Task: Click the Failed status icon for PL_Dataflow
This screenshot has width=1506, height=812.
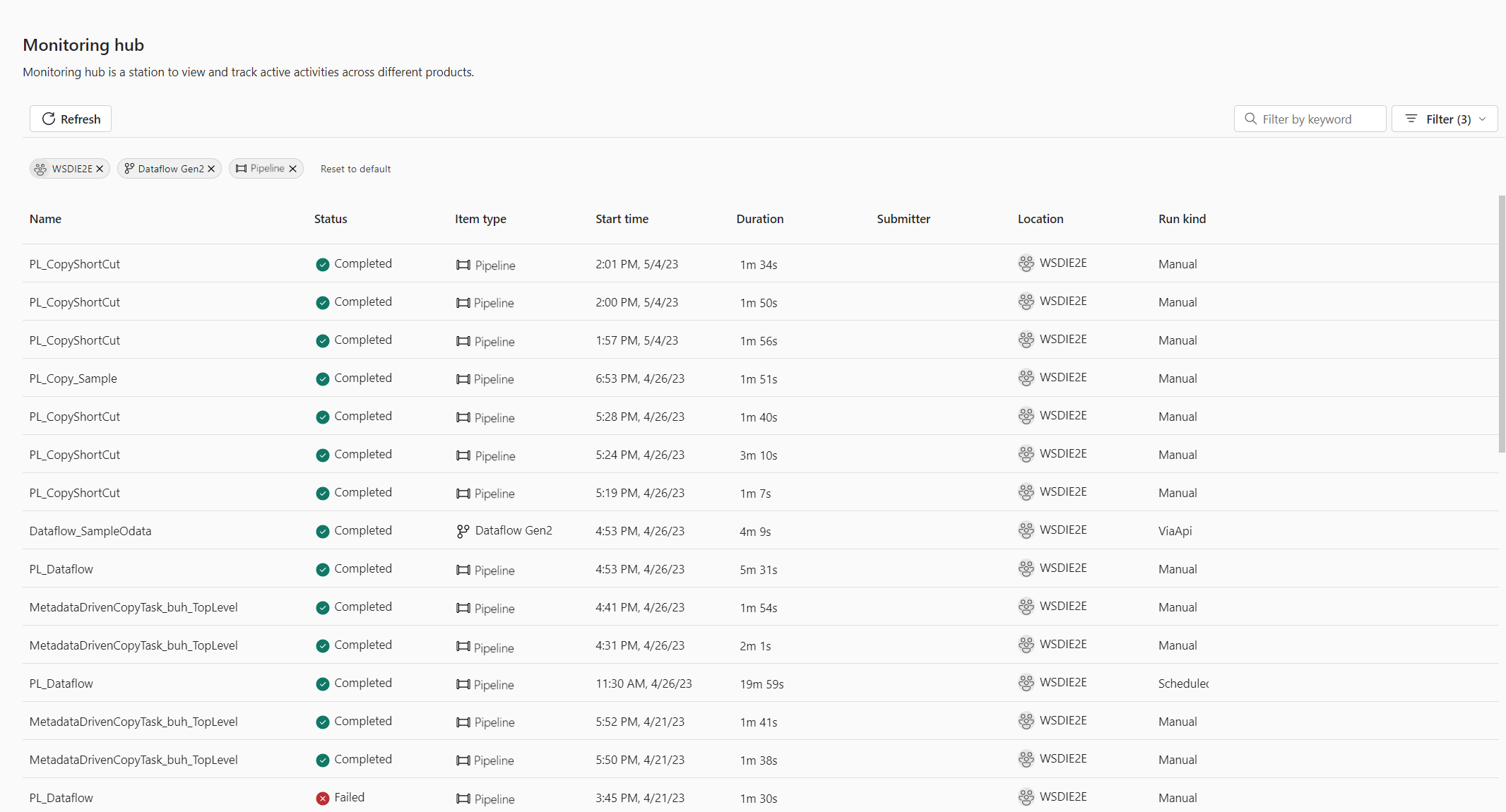Action: click(322, 798)
